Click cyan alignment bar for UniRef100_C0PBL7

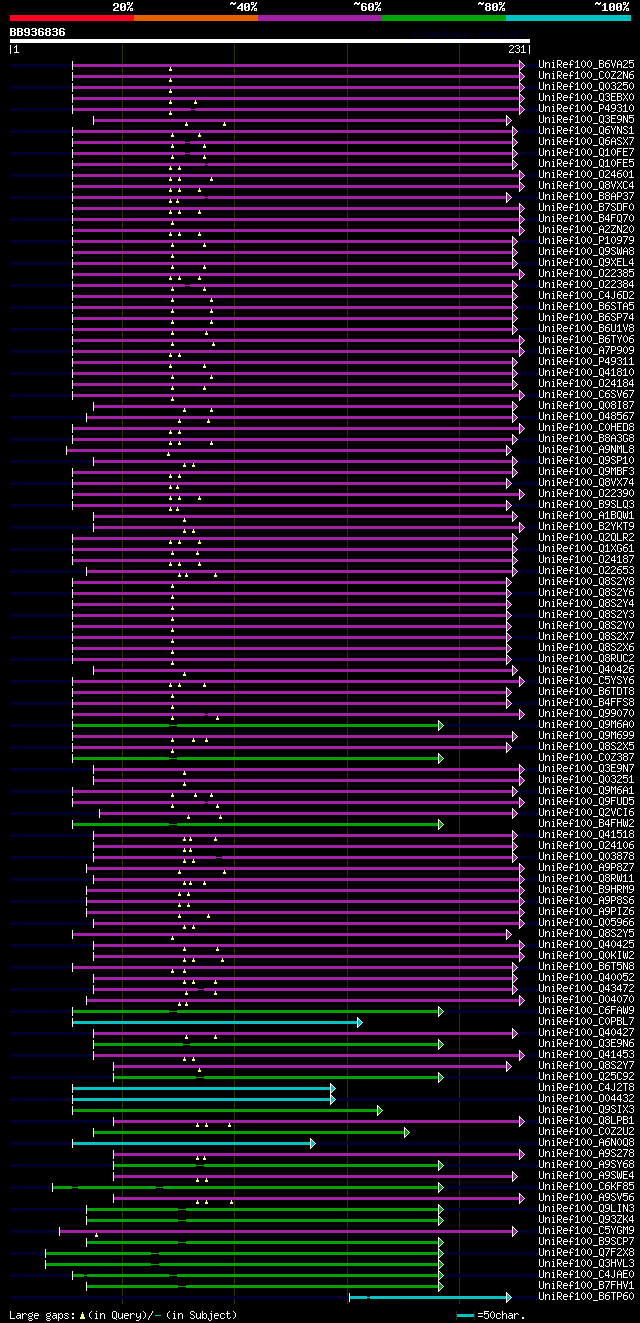click(217, 1021)
